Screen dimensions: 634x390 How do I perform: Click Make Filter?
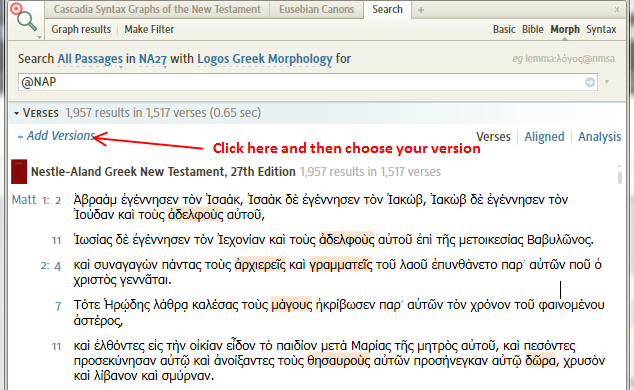(149, 29)
